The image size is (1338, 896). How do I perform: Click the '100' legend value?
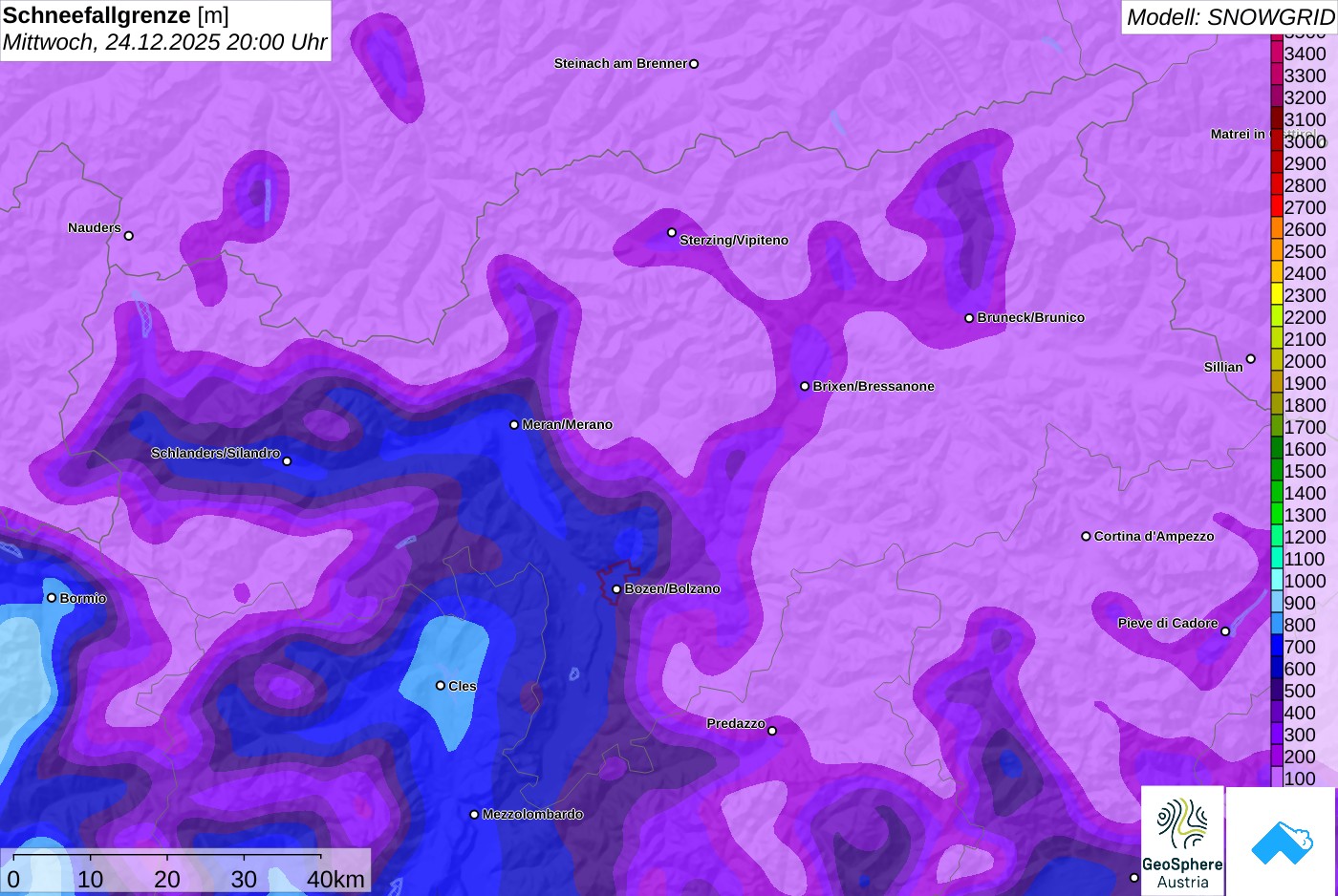point(1300,779)
